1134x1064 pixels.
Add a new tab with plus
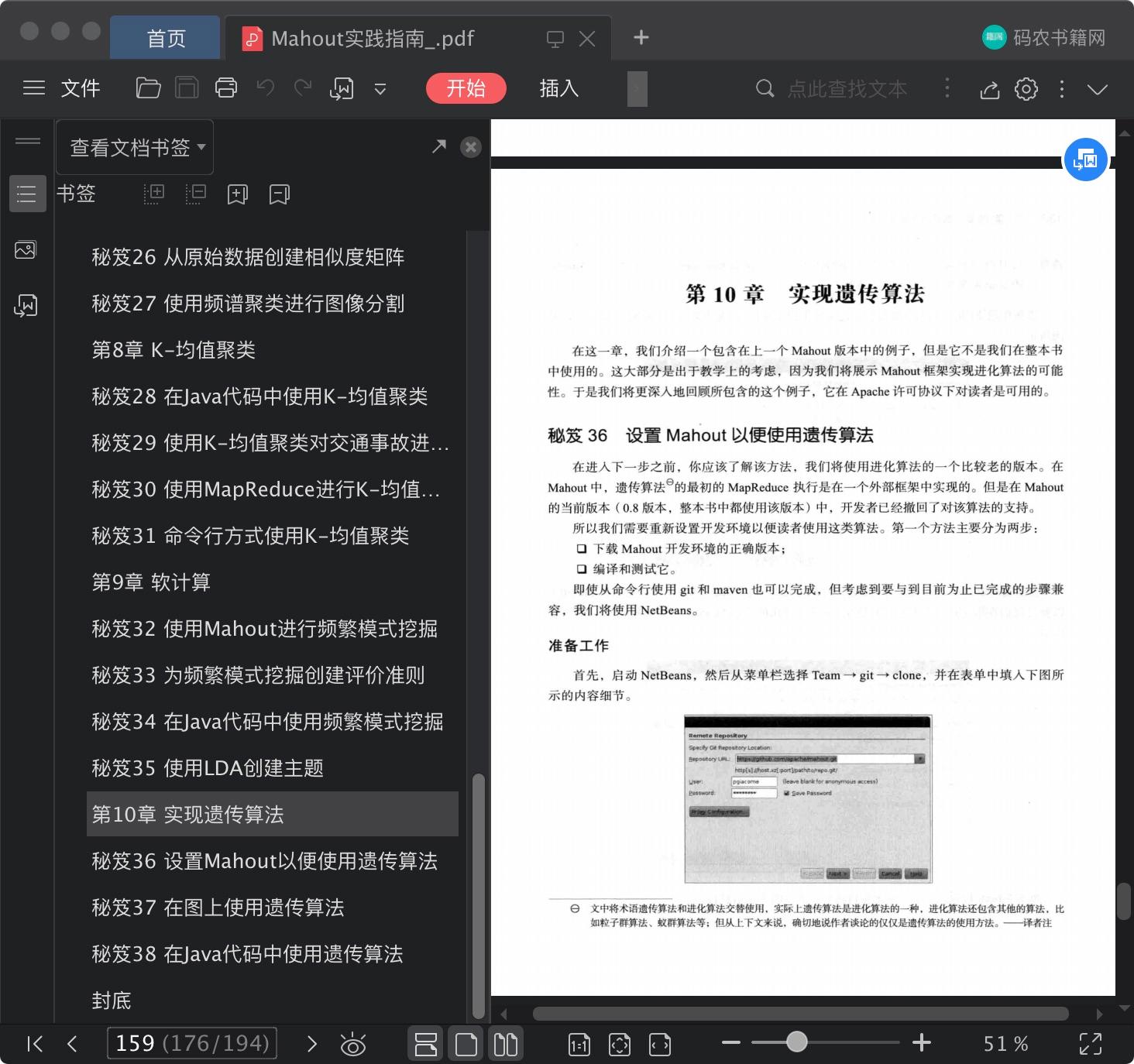[x=641, y=37]
